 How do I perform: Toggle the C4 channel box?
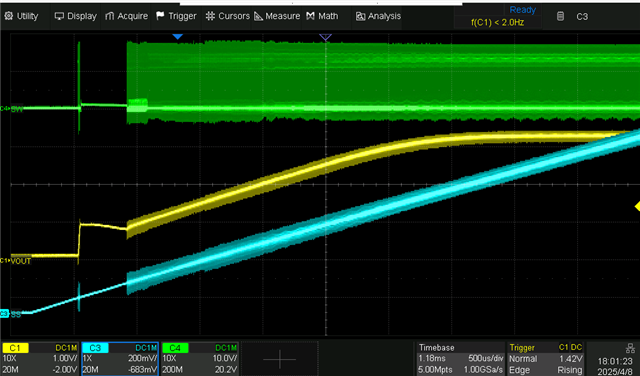point(200,359)
